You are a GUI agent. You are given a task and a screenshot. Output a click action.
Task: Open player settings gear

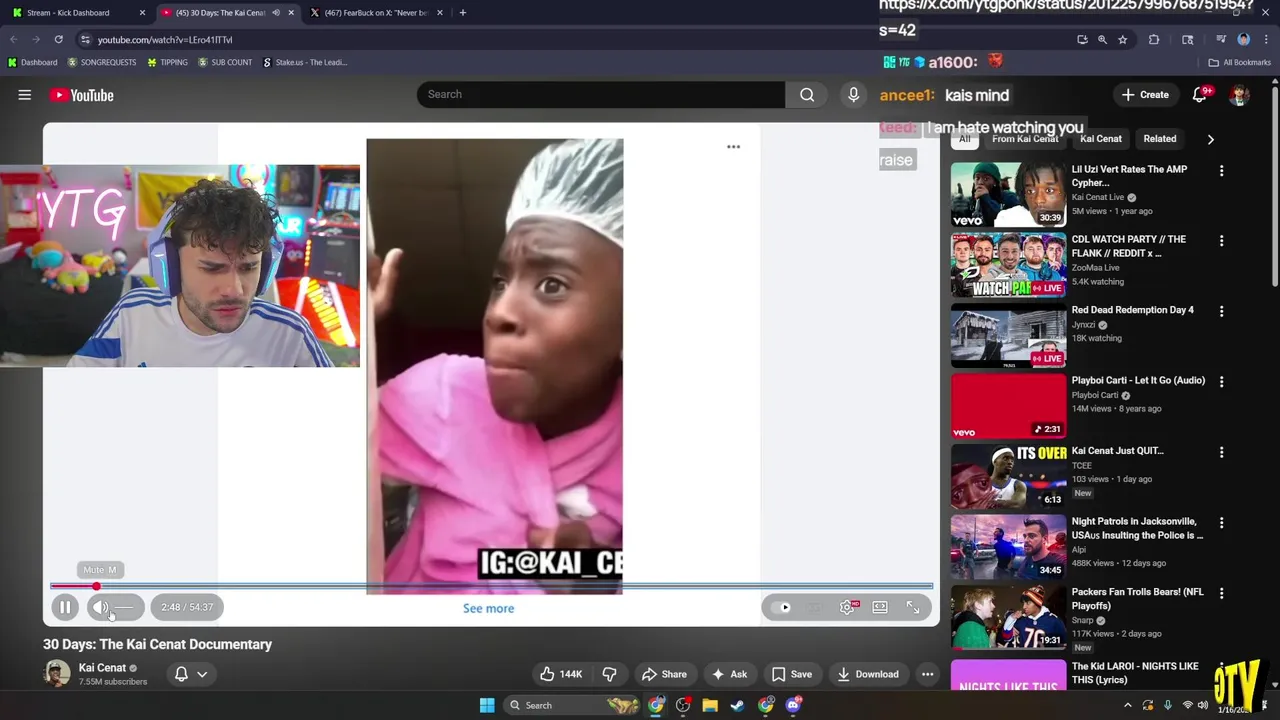click(x=847, y=607)
